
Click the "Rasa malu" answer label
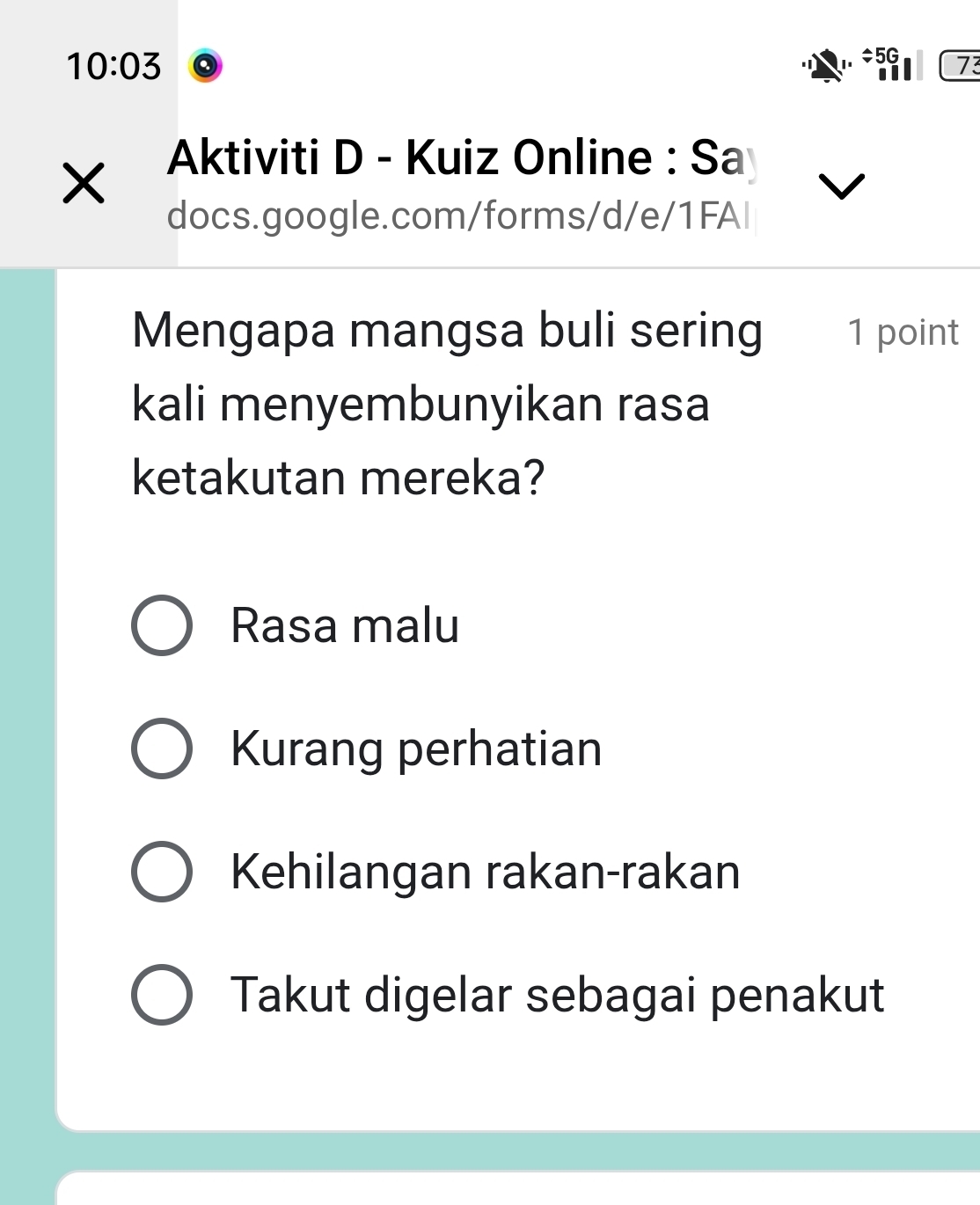click(x=345, y=626)
